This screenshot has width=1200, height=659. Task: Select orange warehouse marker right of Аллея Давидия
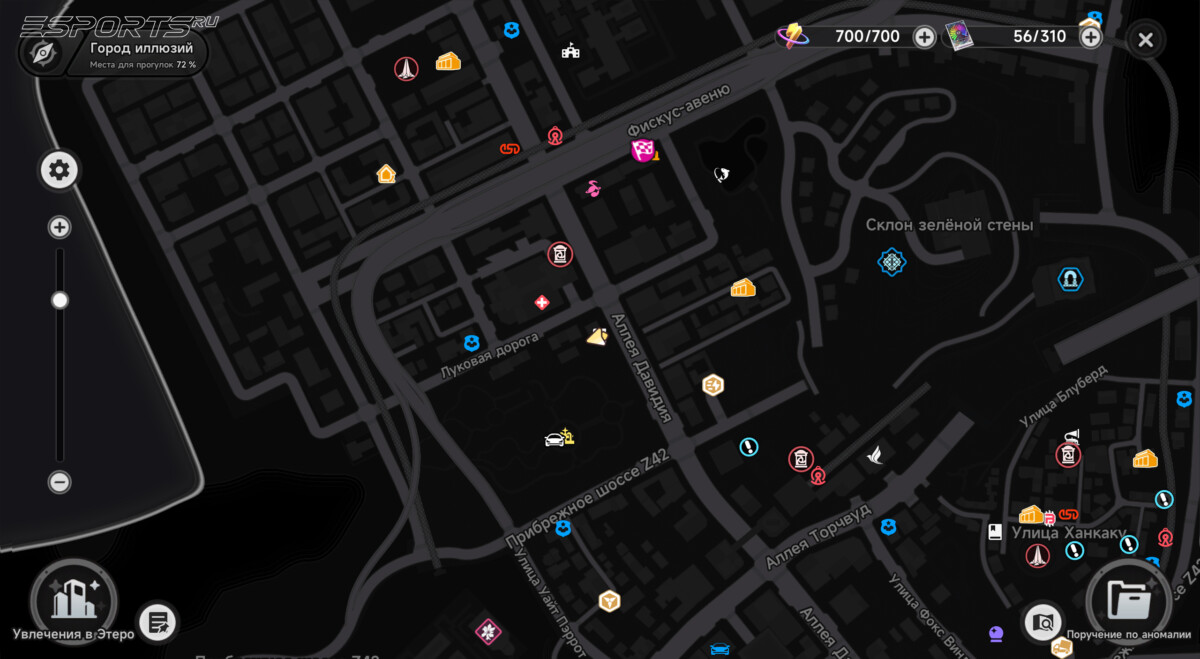click(x=742, y=288)
